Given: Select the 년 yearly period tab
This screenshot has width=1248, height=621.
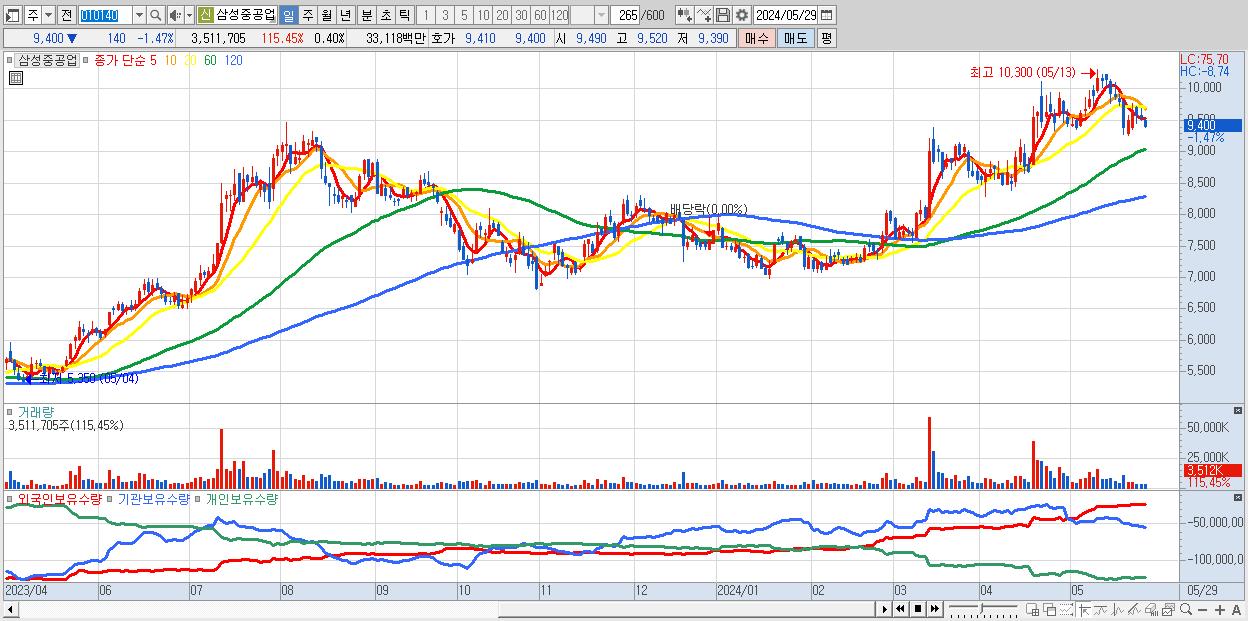Looking at the screenshot, I should [345, 15].
